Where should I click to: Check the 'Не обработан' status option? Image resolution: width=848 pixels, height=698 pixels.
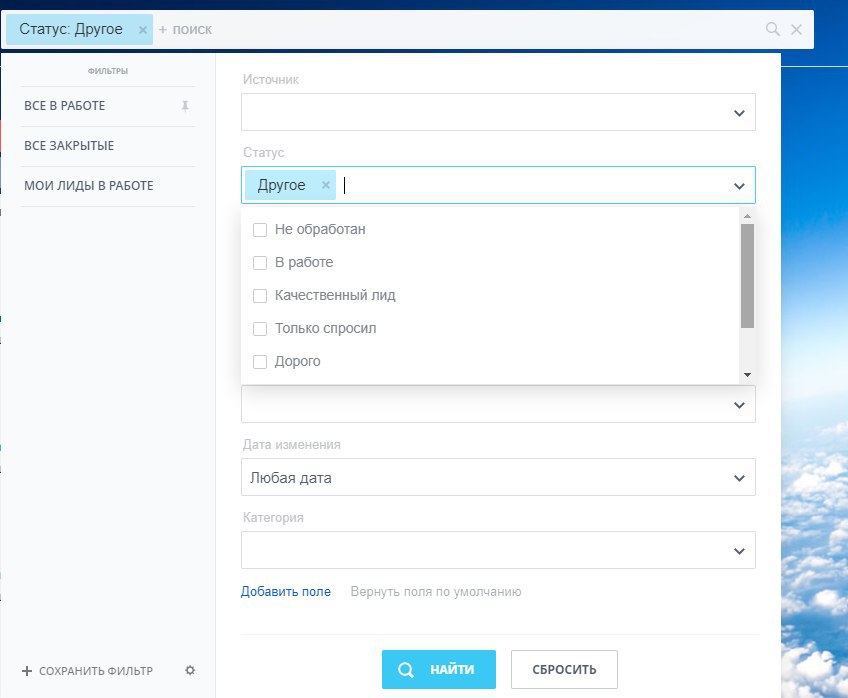click(260, 230)
